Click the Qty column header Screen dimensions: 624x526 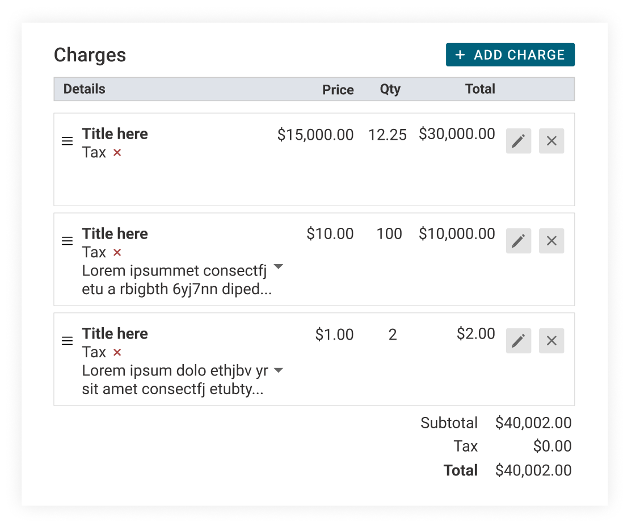click(x=390, y=89)
